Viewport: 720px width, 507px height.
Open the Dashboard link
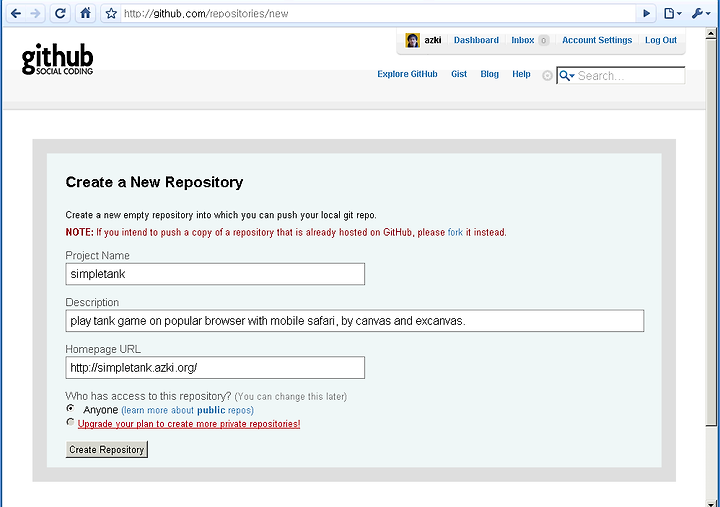coord(476,40)
